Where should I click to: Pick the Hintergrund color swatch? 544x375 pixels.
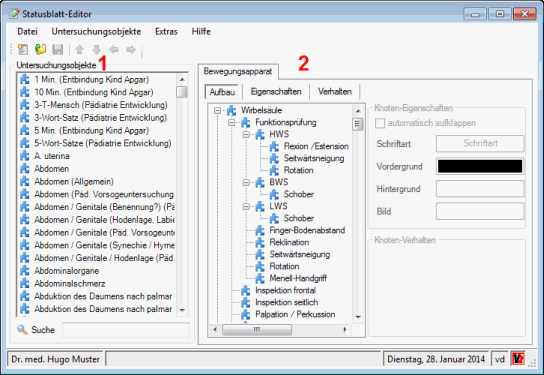[480, 189]
